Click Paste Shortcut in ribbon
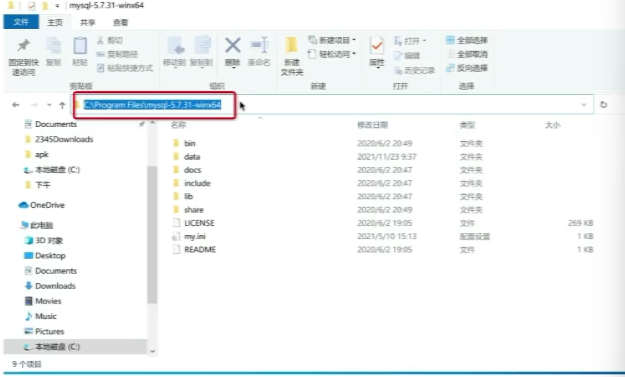This screenshot has width=625, height=377. [x=125, y=68]
